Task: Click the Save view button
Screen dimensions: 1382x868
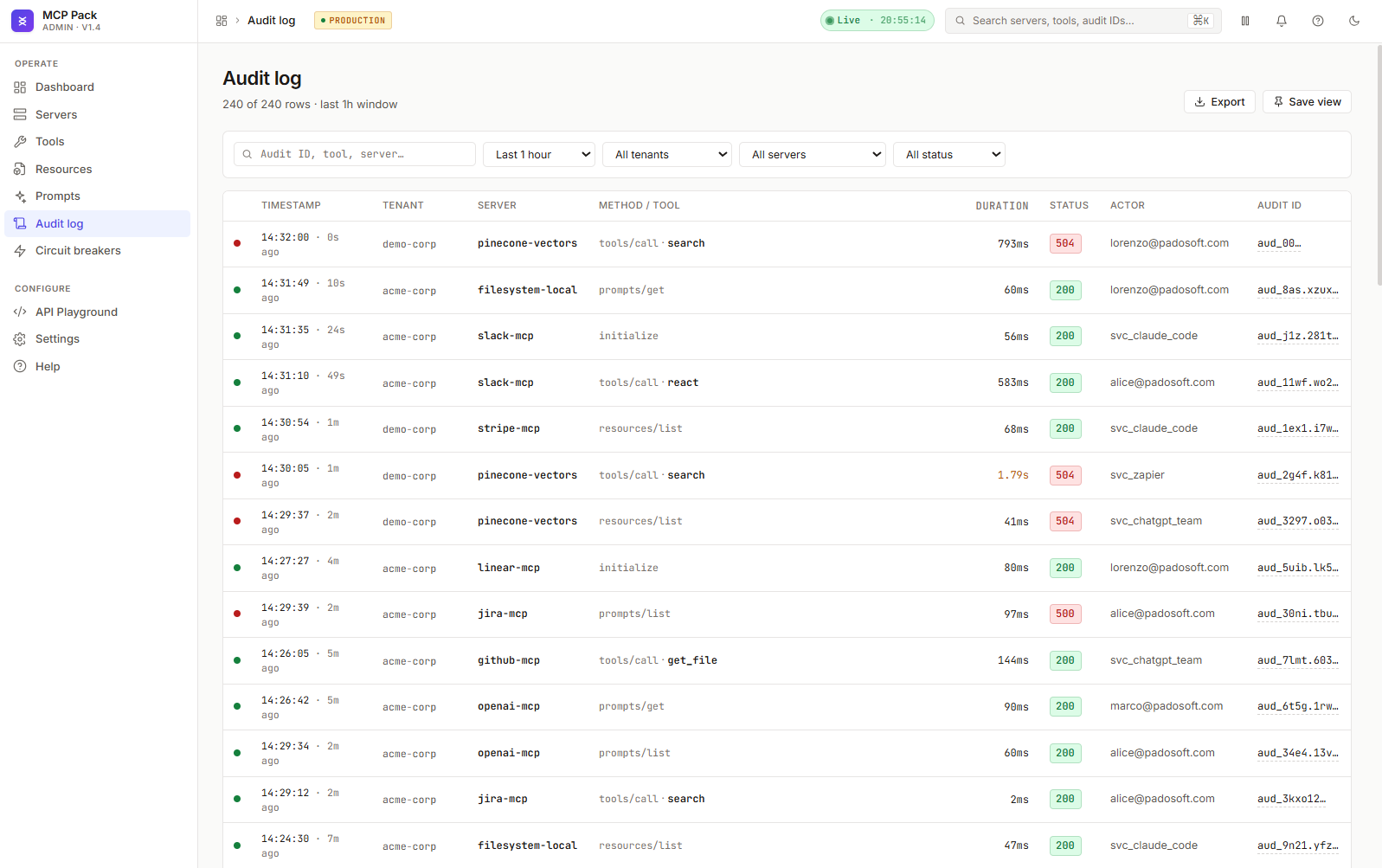Action: tap(1307, 102)
